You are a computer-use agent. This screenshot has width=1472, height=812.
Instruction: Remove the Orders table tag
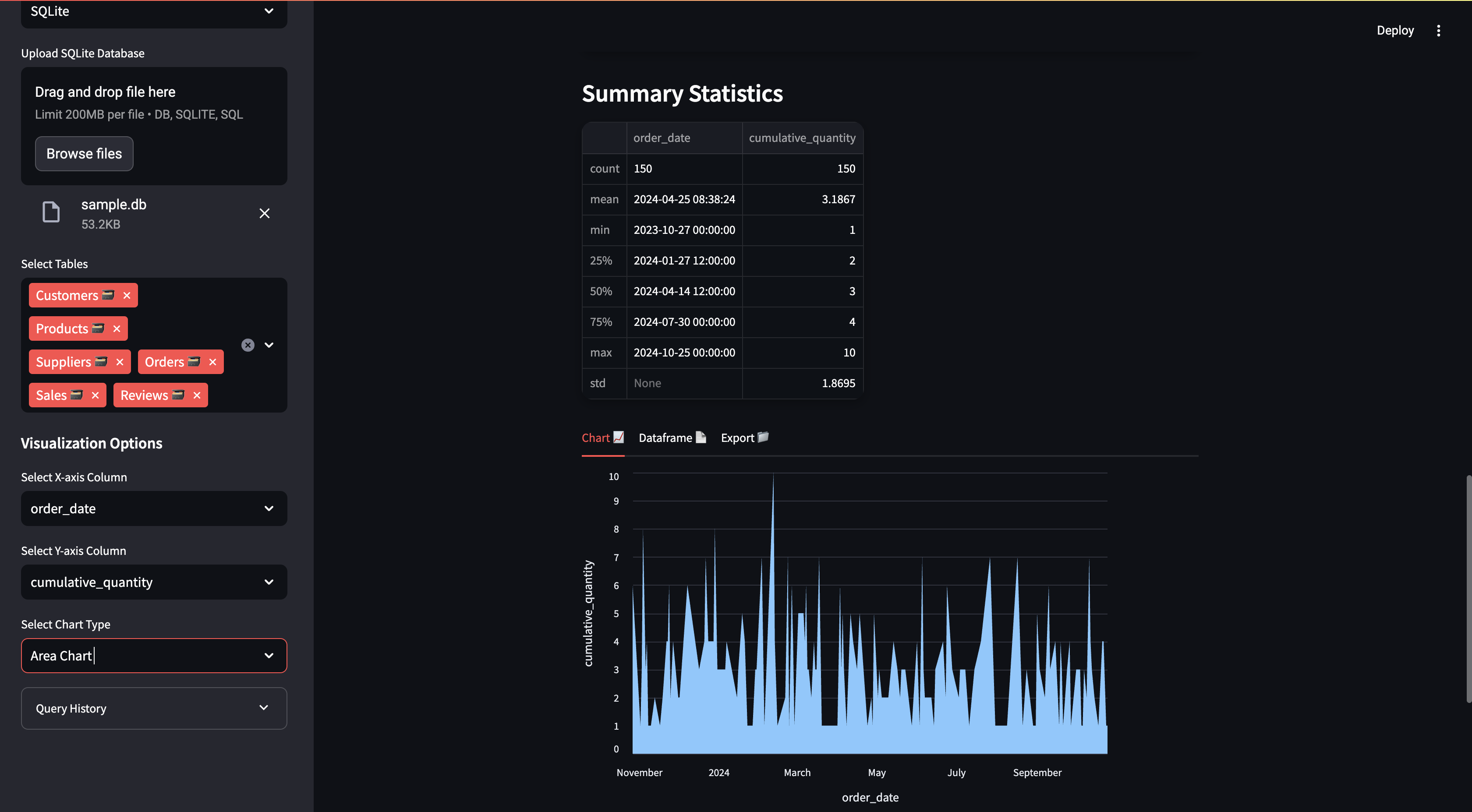[212, 362]
